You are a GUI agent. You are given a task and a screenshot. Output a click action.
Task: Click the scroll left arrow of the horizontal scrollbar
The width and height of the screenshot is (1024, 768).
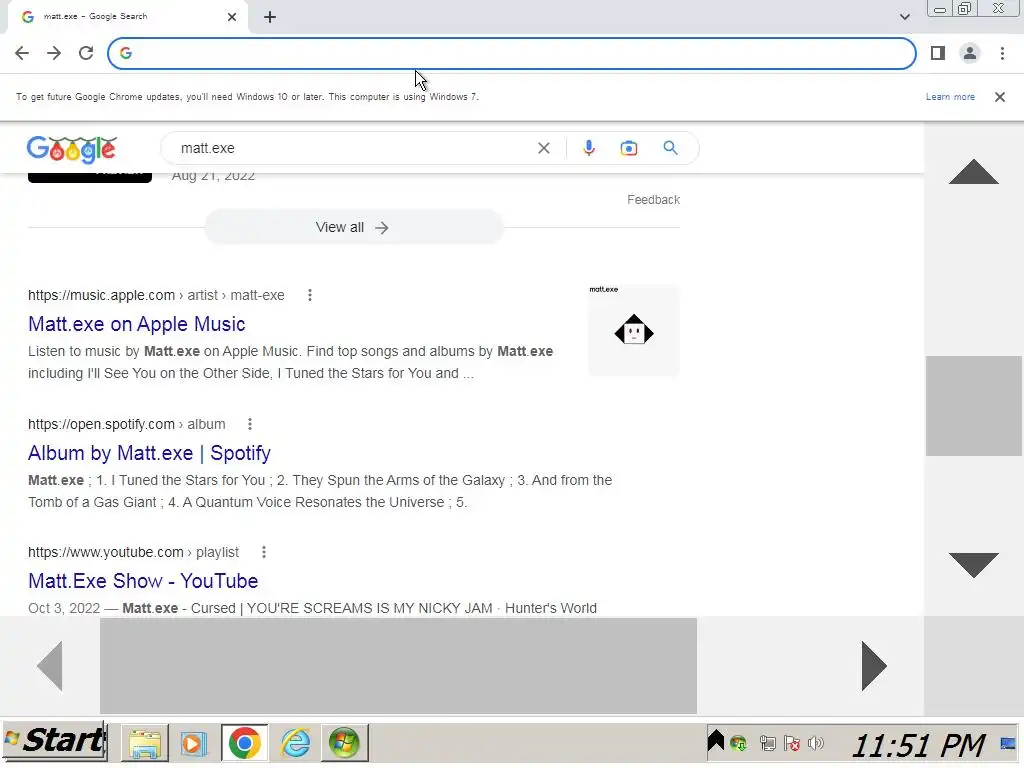pyautogui.click(x=50, y=665)
